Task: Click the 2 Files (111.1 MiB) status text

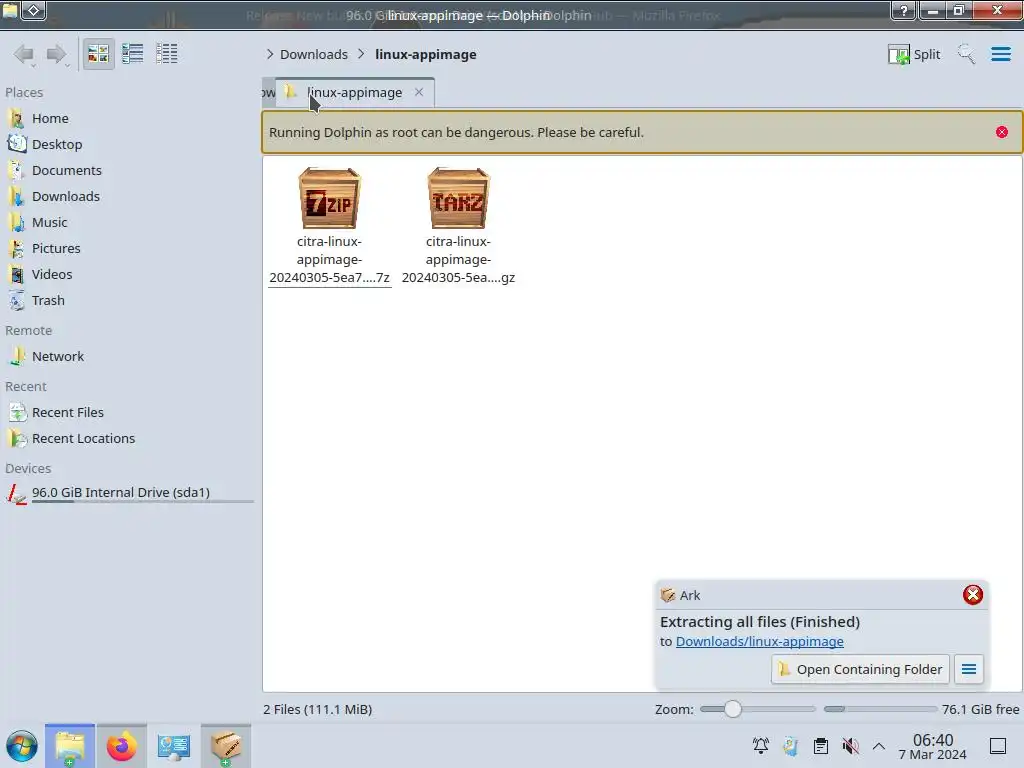Action: click(x=317, y=710)
